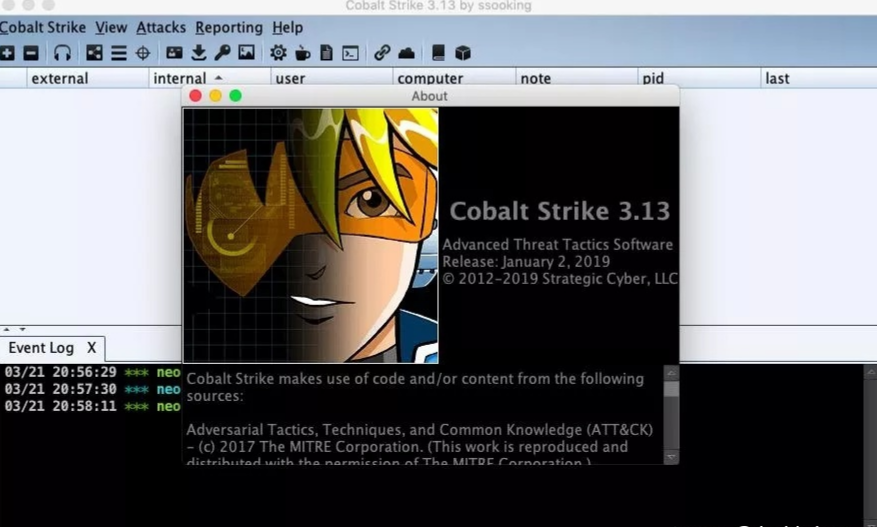Open Screenshots via the picture icon
The width and height of the screenshot is (877, 527).
(247, 53)
